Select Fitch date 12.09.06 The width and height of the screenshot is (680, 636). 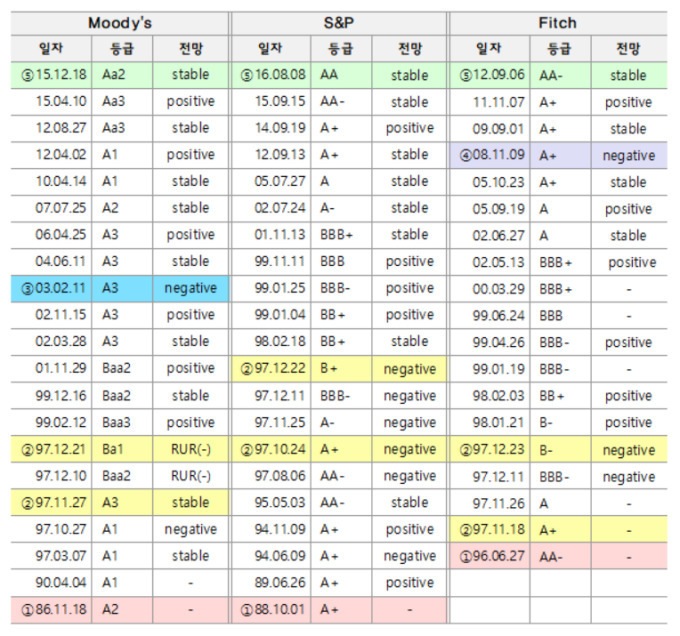490,75
